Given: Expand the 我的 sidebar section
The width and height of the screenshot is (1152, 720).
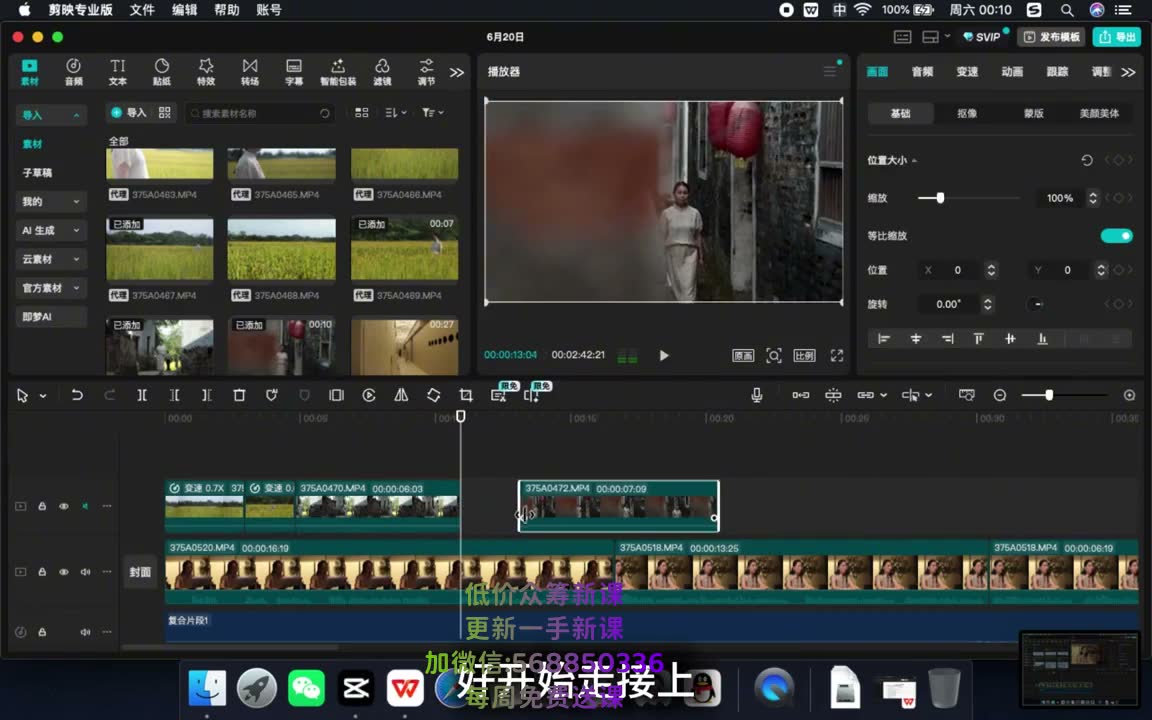Looking at the screenshot, I should 76,201.
